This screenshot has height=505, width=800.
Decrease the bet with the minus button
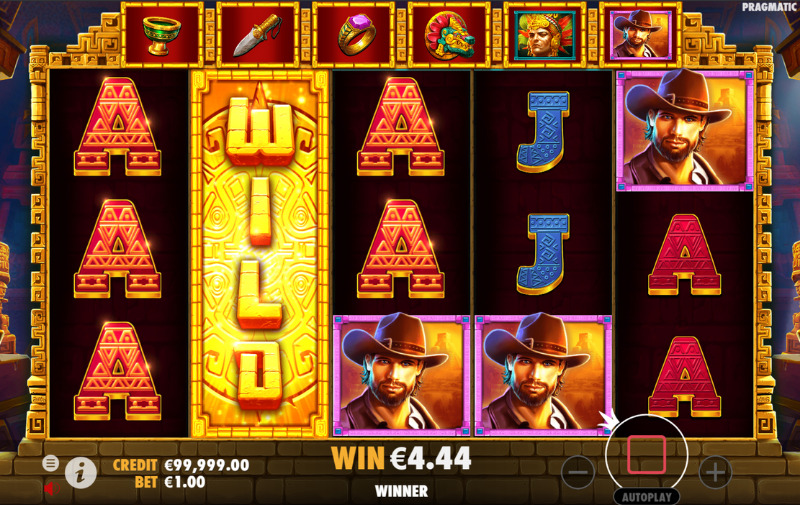point(578,472)
